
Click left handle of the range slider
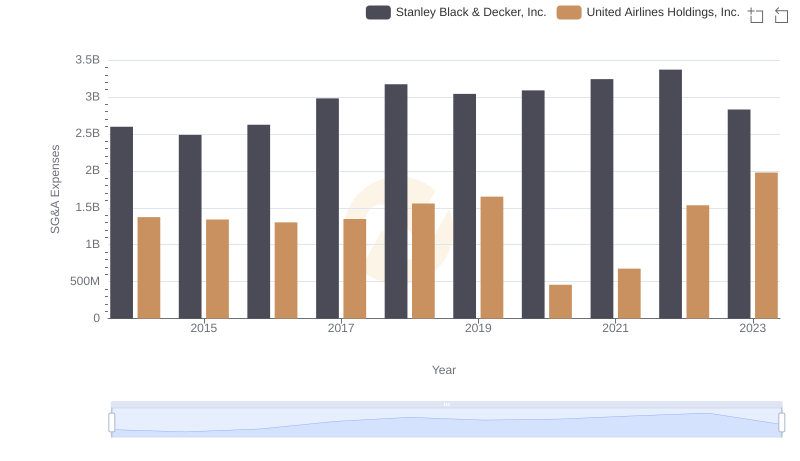[x=112, y=423]
